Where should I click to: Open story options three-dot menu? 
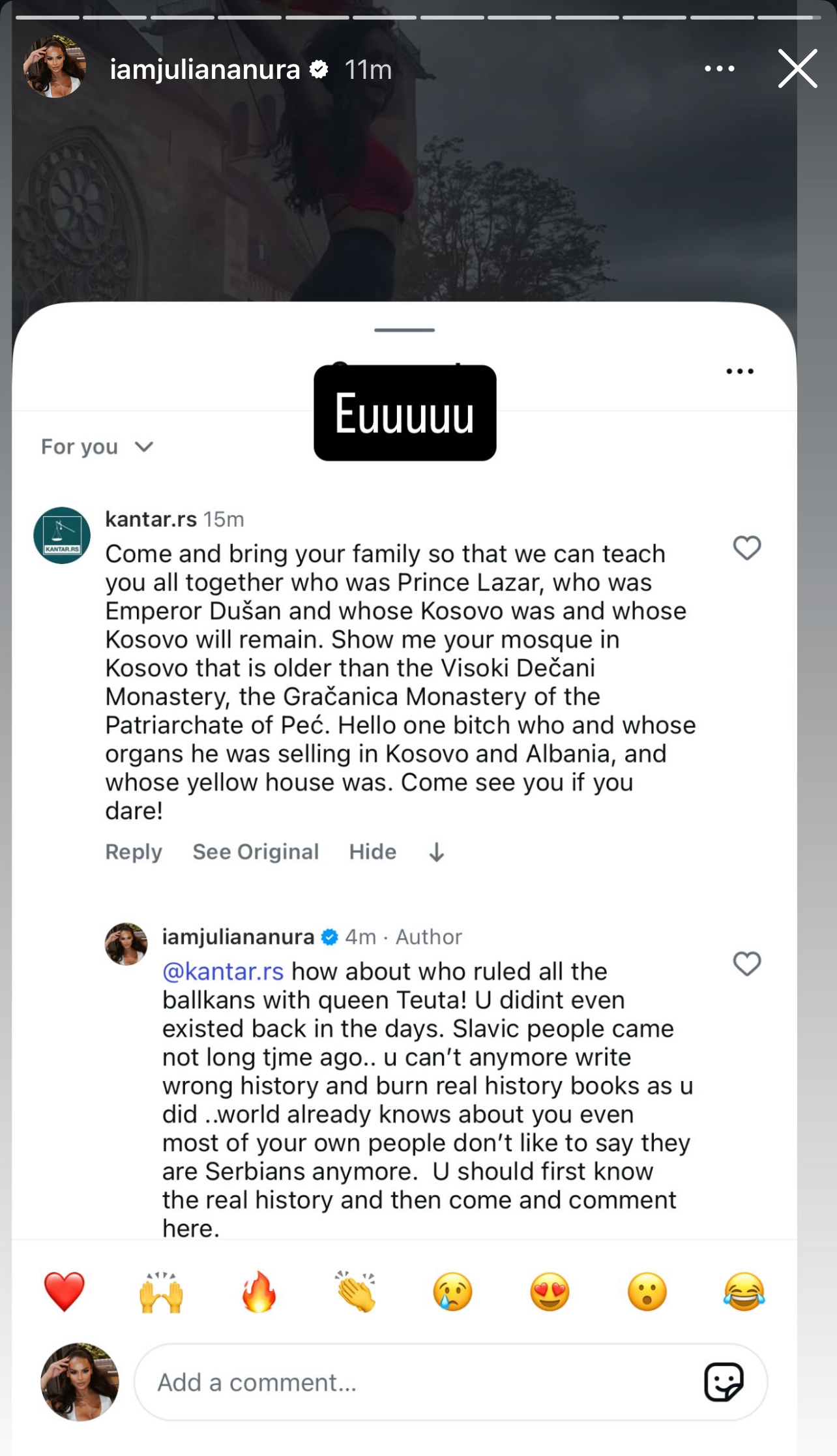click(x=719, y=68)
